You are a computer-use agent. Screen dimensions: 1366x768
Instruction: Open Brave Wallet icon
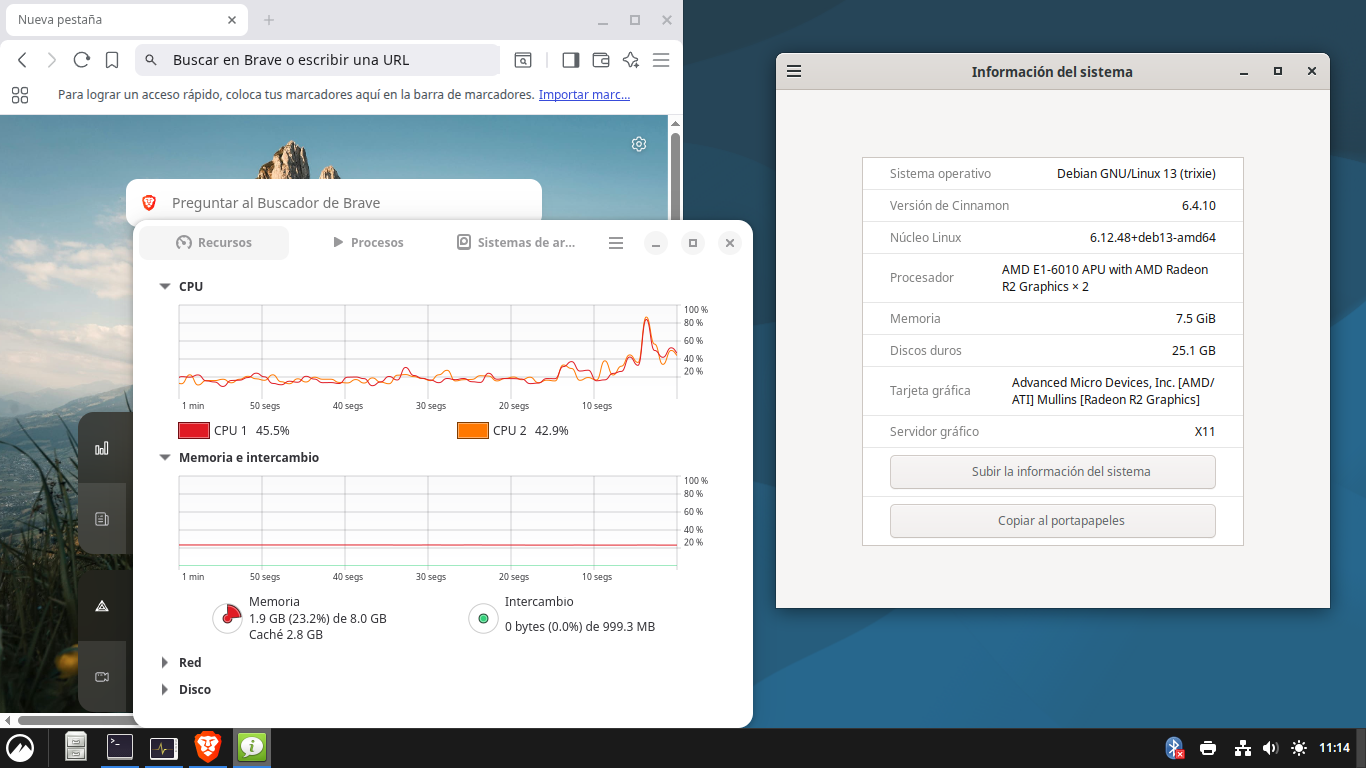pyautogui.click(x=601, y=60)
